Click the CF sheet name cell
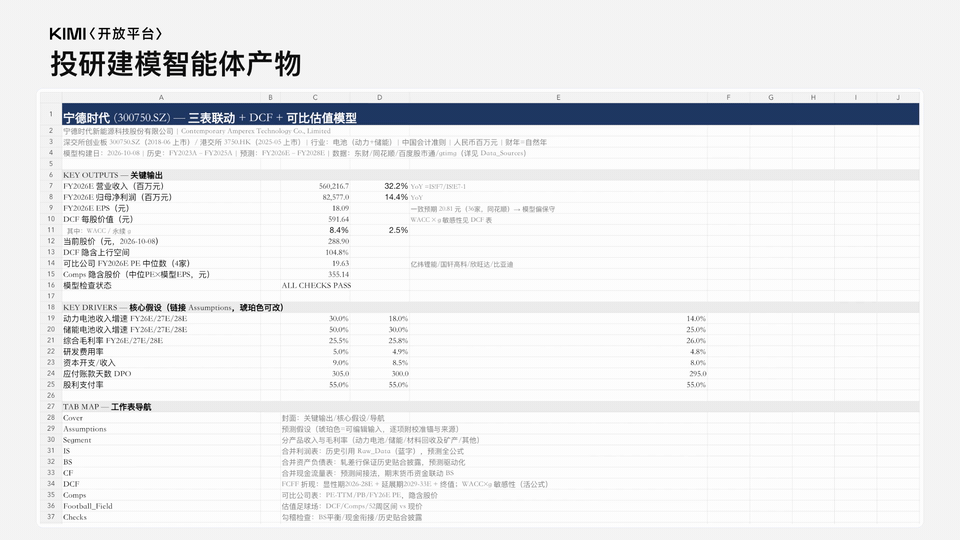The width and height of the screenshot is (960, 540). 67,473
